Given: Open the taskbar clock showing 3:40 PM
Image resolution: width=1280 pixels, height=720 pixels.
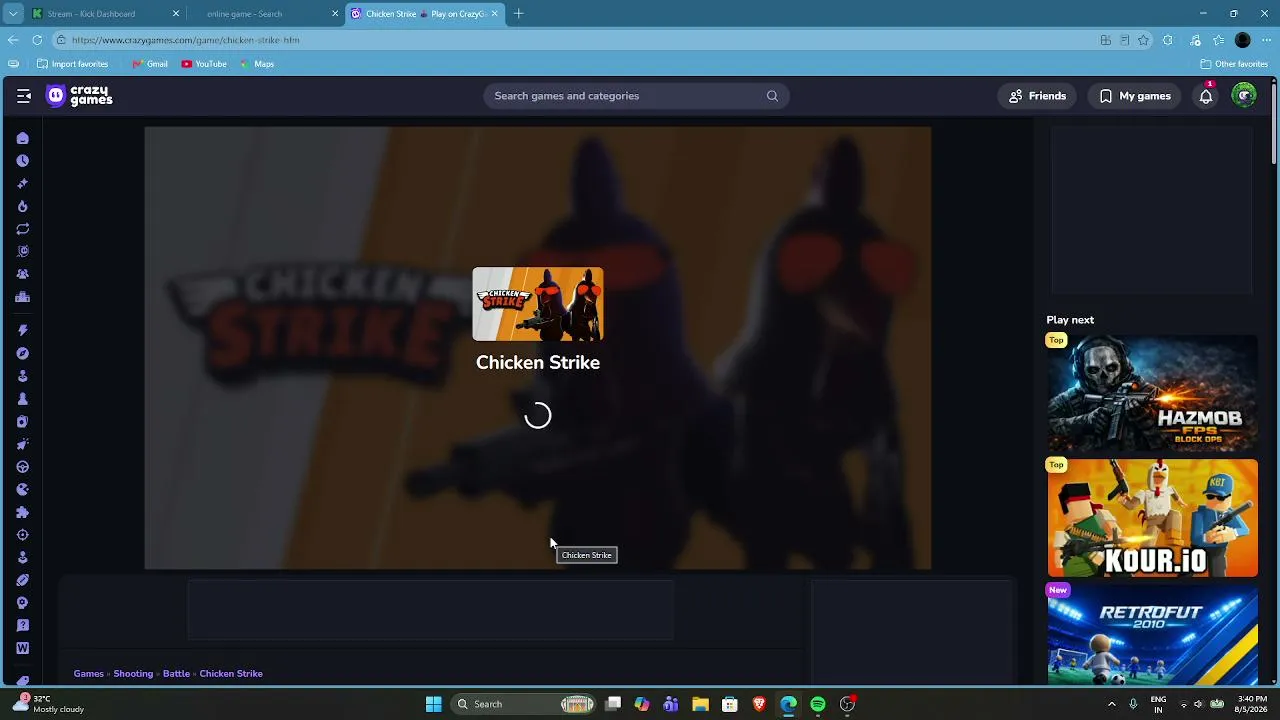Looking at the screenshot, I should (x=1252, y=704).
